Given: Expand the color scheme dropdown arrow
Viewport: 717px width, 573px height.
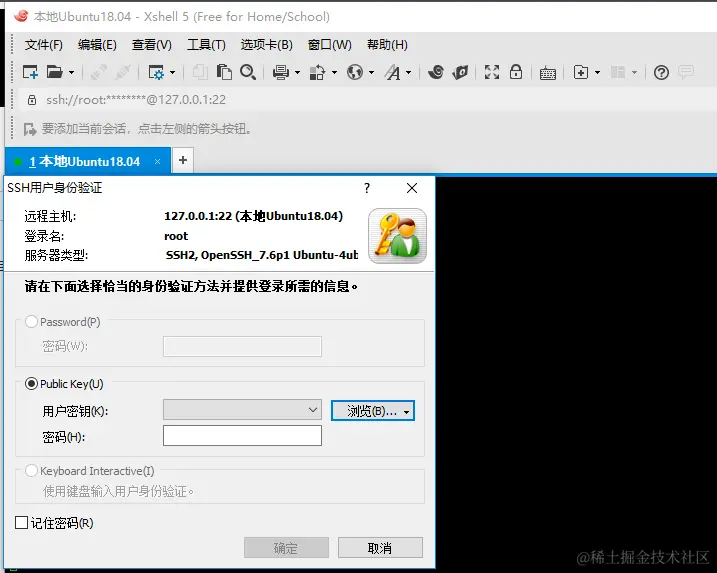Looking at the screenshot, I should click(334, 72).
